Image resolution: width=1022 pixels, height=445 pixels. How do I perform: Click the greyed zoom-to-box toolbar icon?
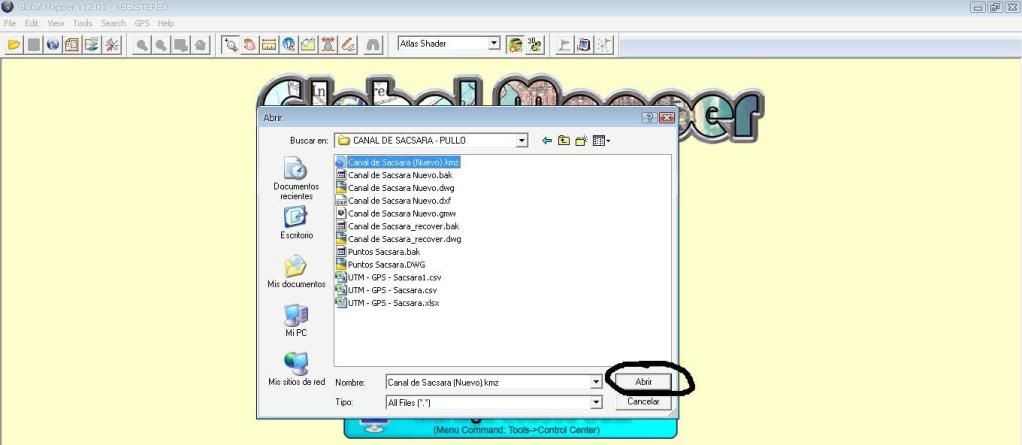(181, 44)
